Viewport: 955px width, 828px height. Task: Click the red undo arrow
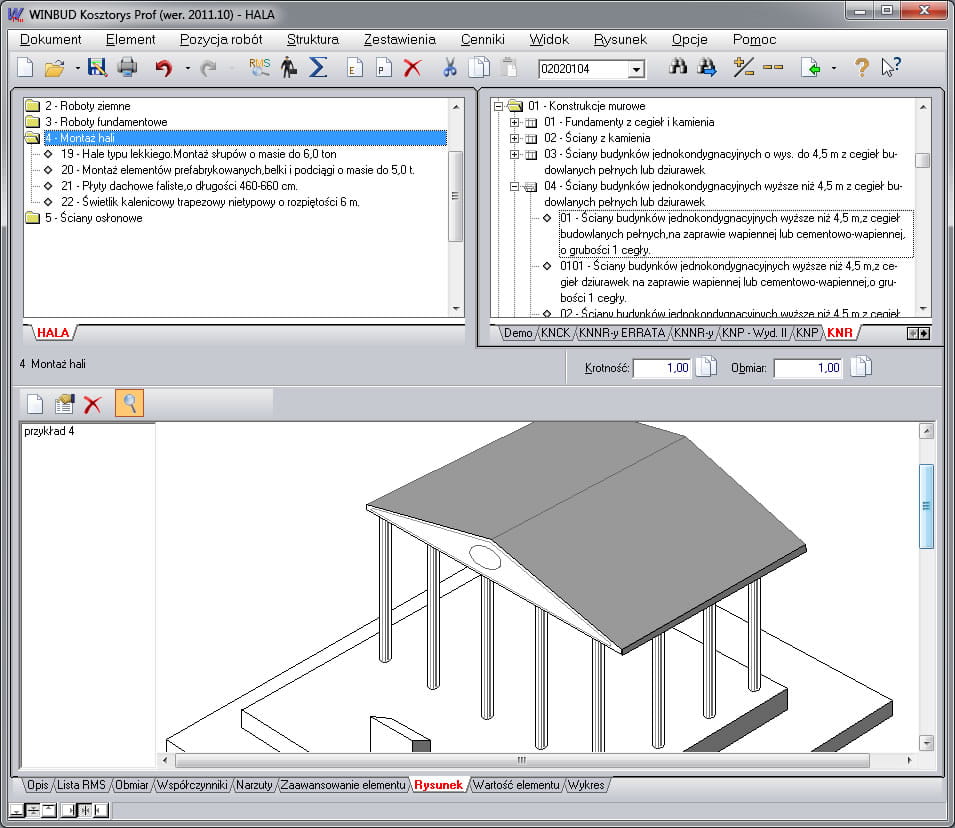tap(163, 68)
